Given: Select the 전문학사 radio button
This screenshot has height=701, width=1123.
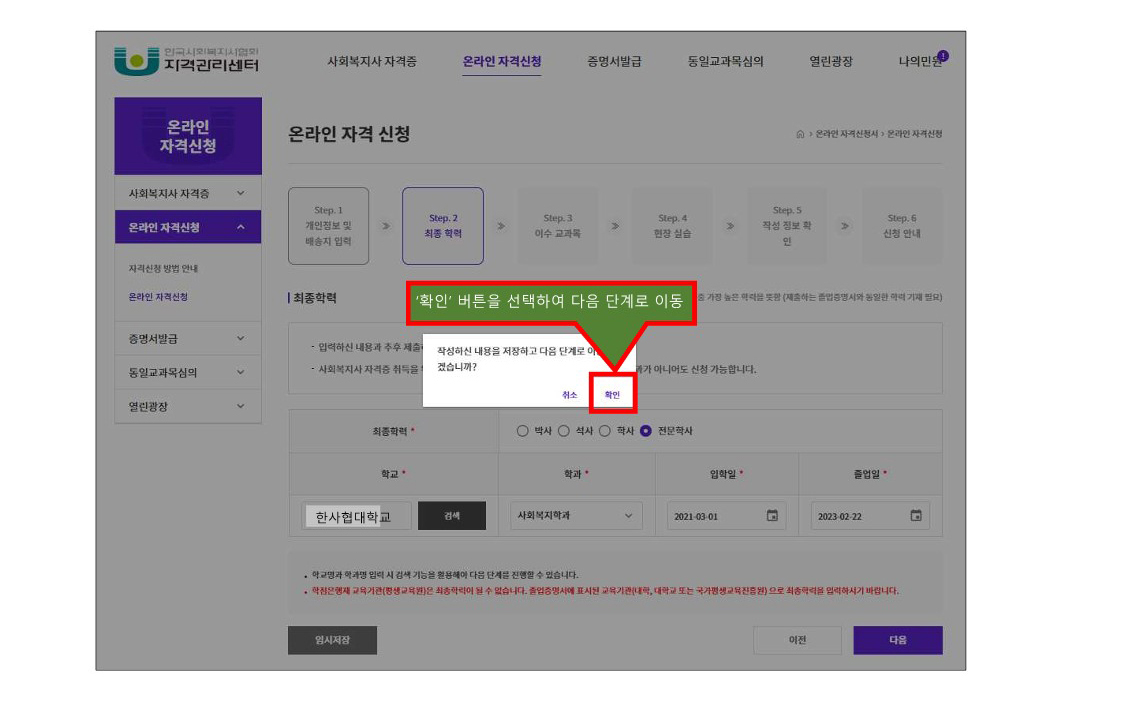Looking at the screenshot, I should (646, 431).
